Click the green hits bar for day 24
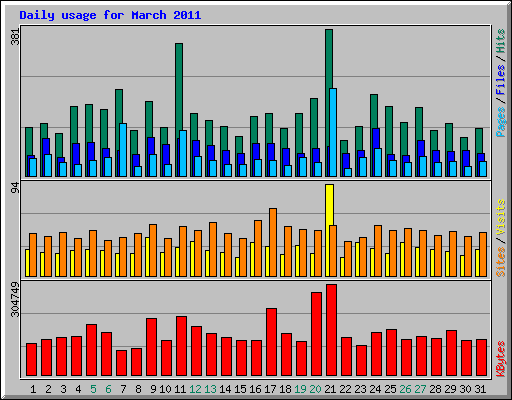This screenshot has height=400, width=512. [x=374, y=112]
